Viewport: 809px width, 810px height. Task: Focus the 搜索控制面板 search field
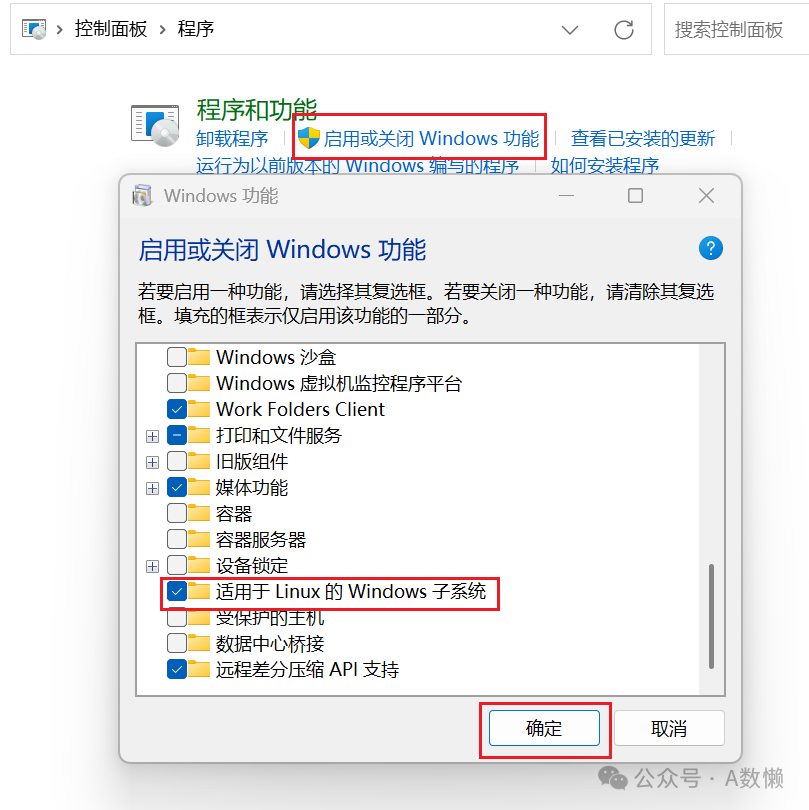pyautogui.click(x=736, y=29)
